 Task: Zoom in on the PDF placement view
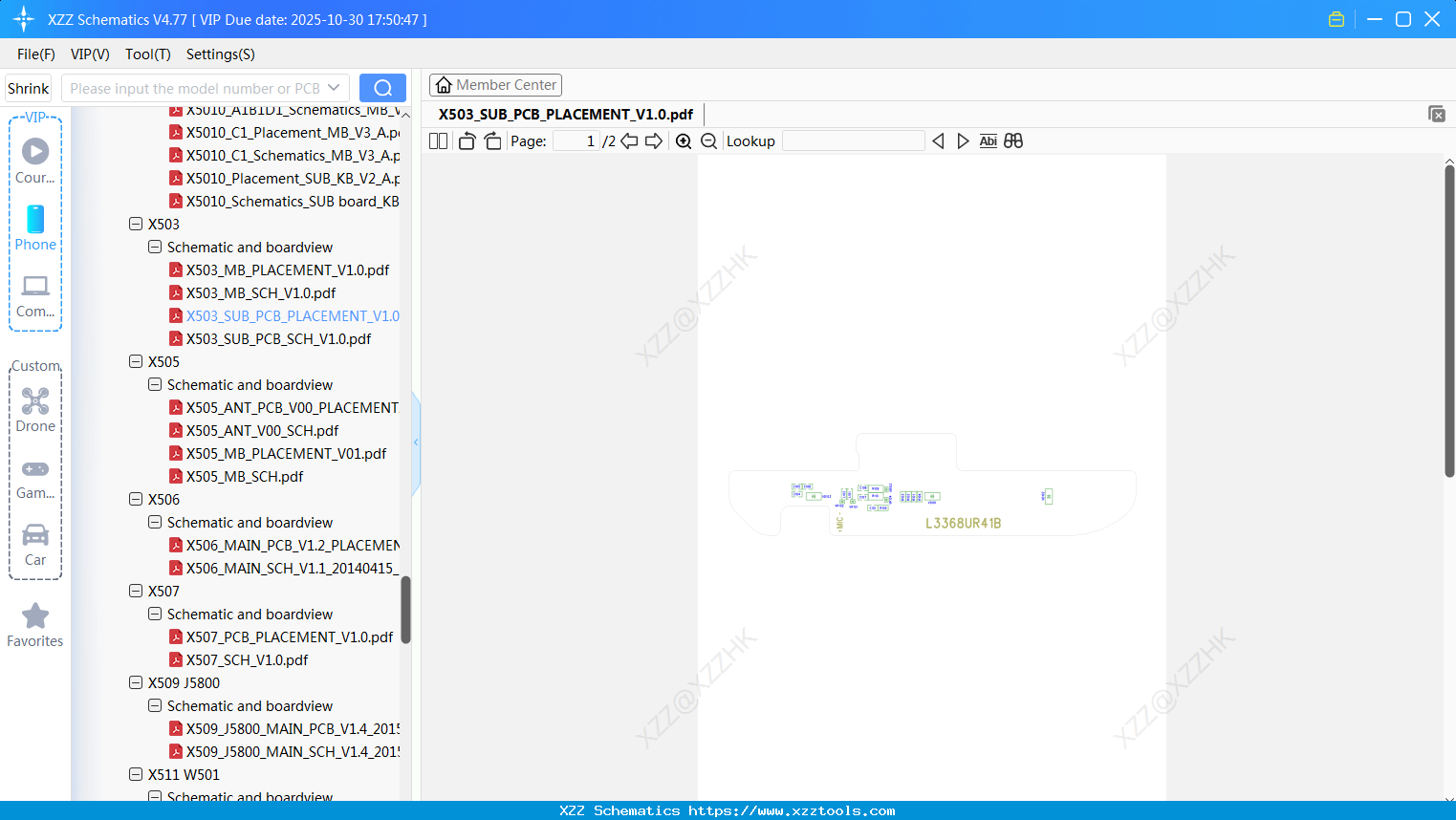[x=684, y=140]
